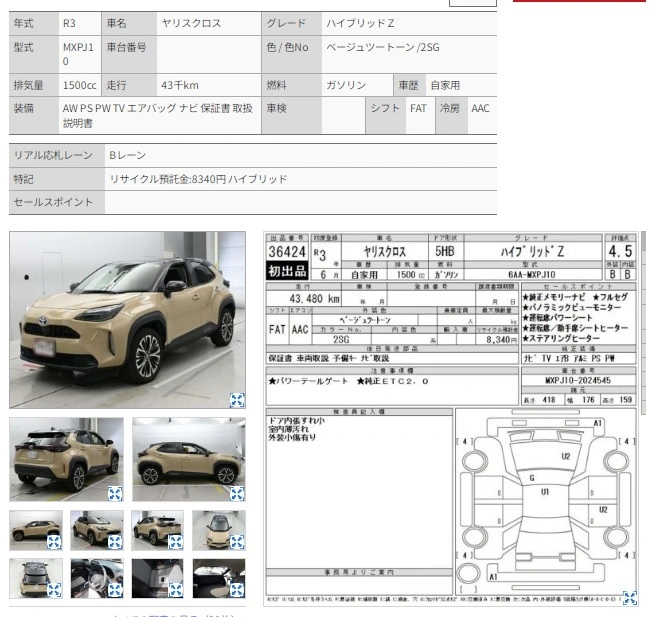This screenshot has height=617, width=655.
Task: Expand the steering wheel interior thumbnail
Action: 115,590
